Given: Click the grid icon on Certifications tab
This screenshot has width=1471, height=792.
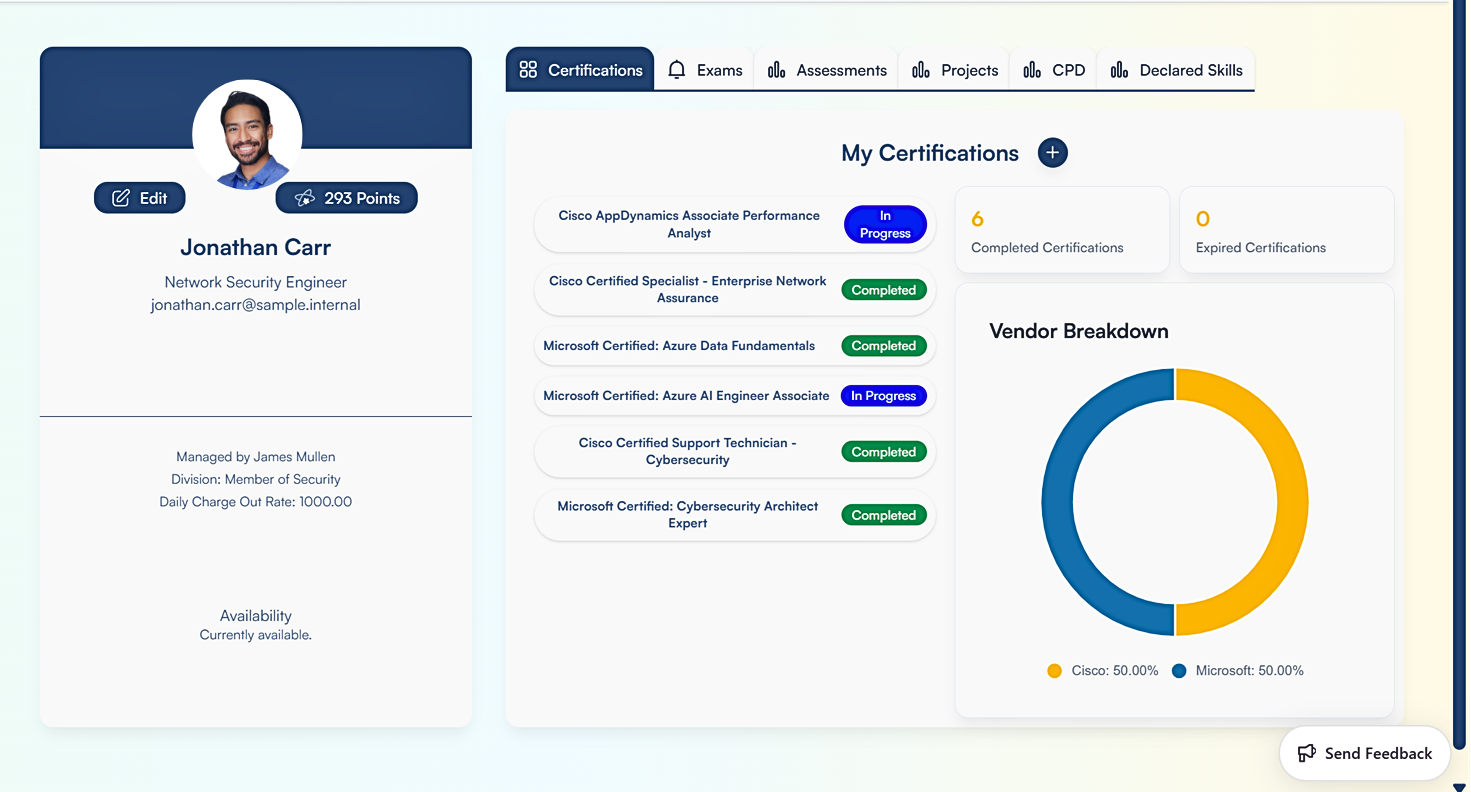Looking at the screenshot, I should 528,70.
